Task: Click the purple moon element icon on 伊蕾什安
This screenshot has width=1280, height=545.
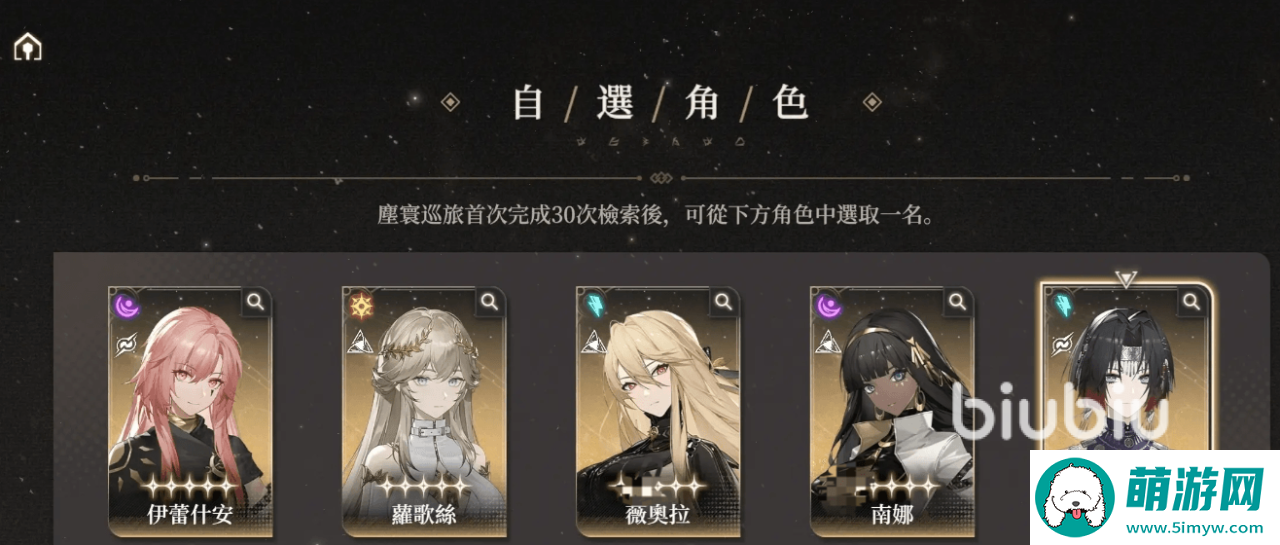Action: pos(124,304)
